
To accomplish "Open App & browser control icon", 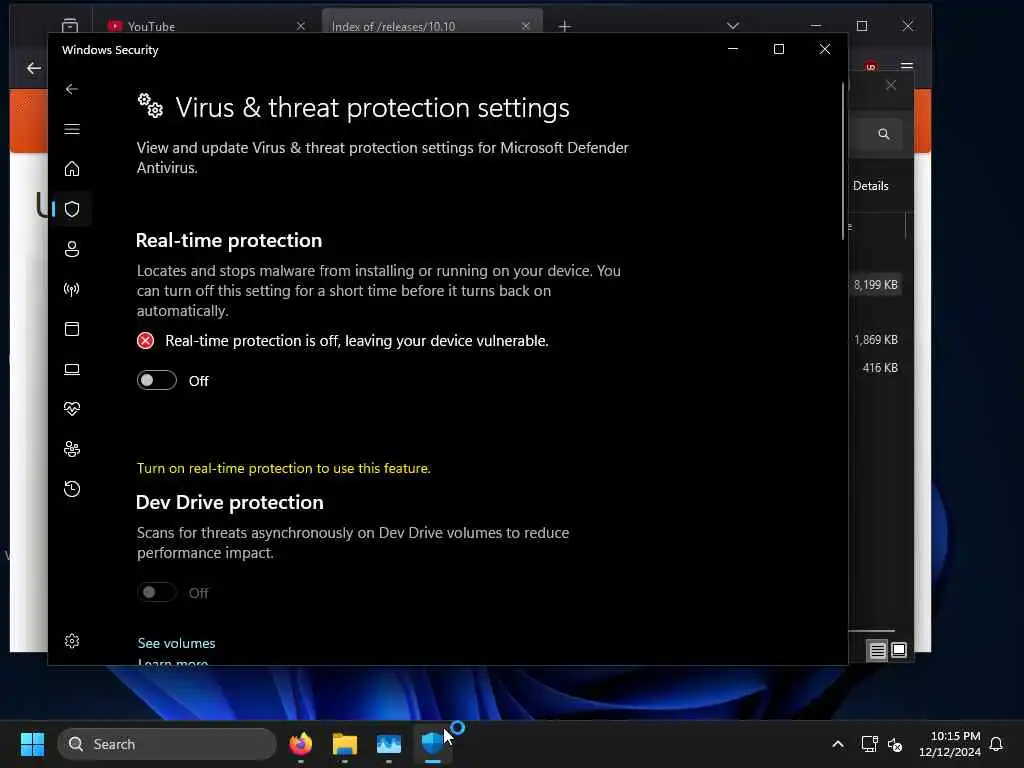I will [x=72, y=328].
